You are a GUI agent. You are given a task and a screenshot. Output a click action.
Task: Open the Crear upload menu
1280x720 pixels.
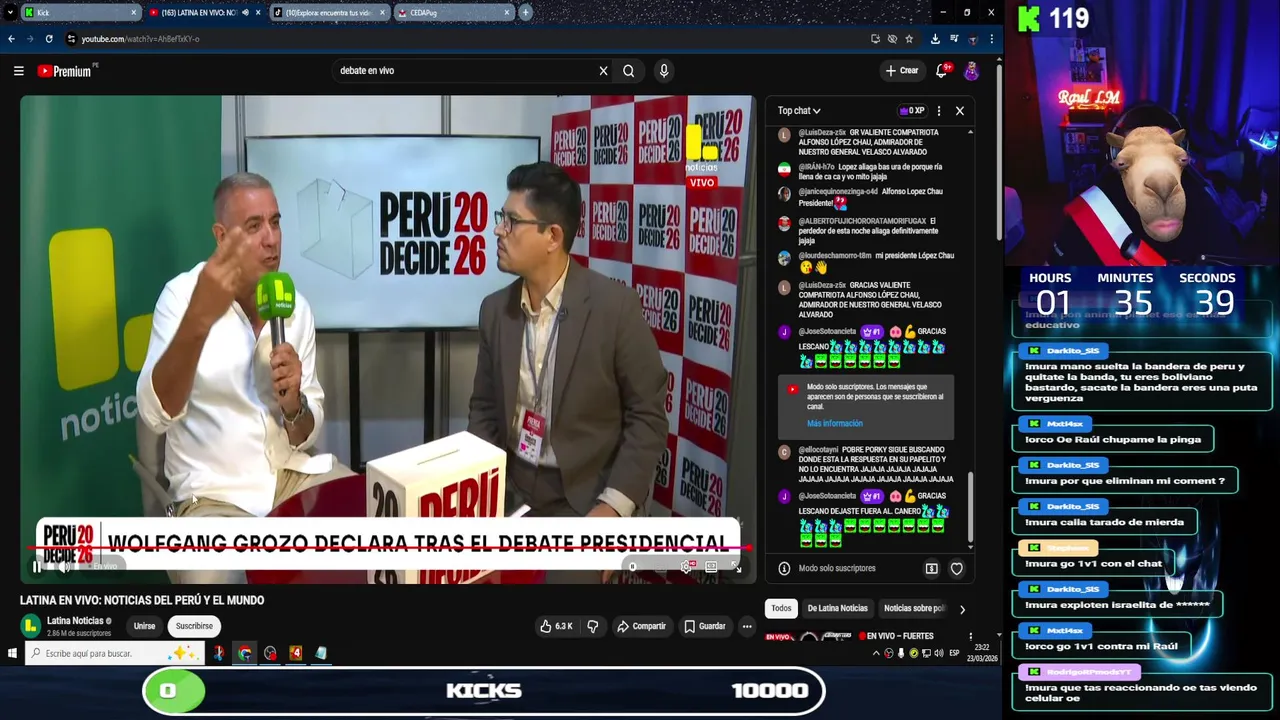click(x=901, y=71)
